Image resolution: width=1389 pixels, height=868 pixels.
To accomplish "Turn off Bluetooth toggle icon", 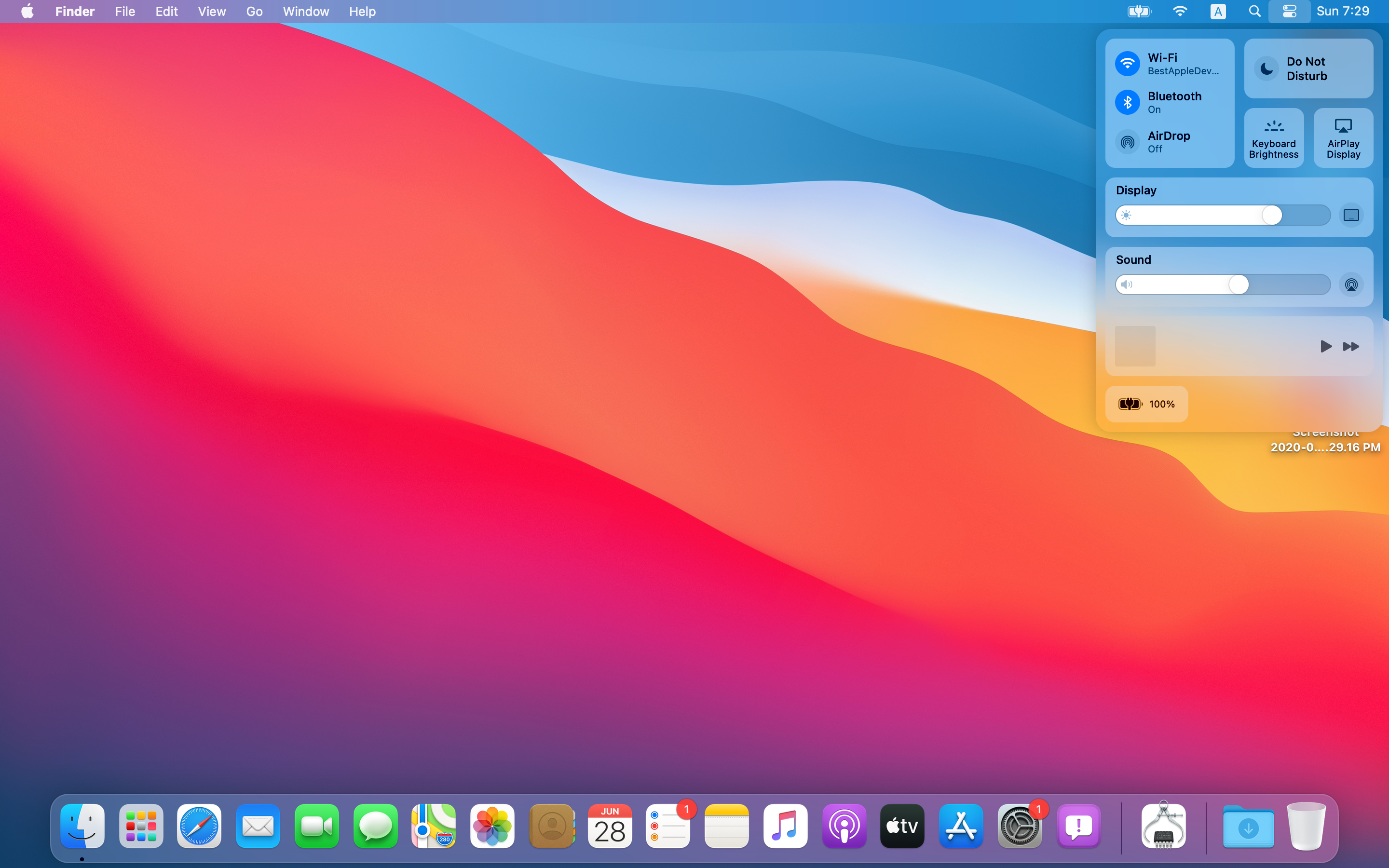I will click(x=1127, y=102).
